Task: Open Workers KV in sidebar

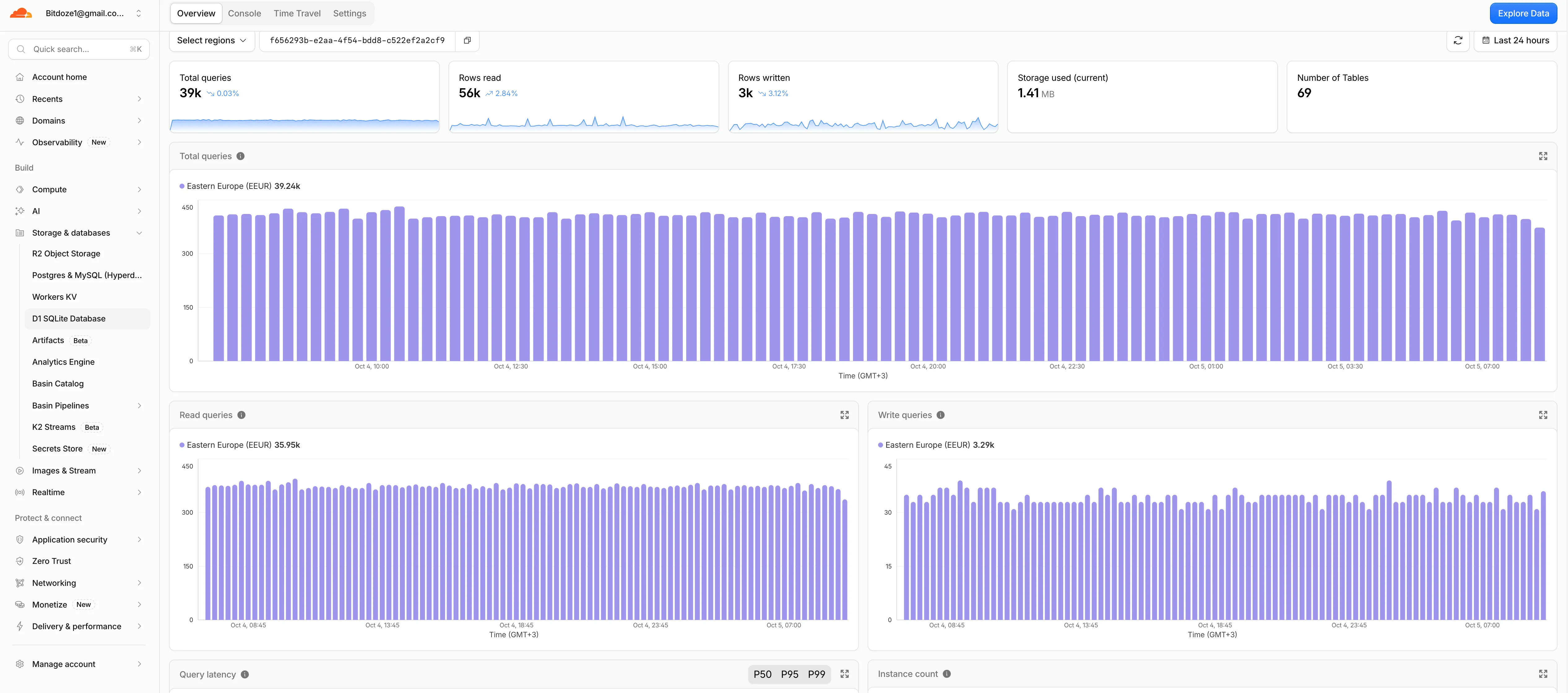Action: 54,297
